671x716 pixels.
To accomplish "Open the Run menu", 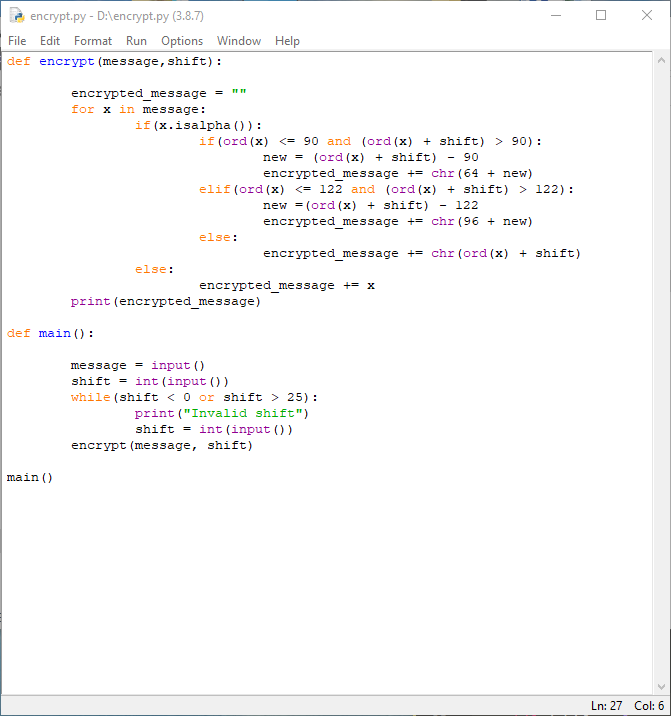I will tap(136, 41).
